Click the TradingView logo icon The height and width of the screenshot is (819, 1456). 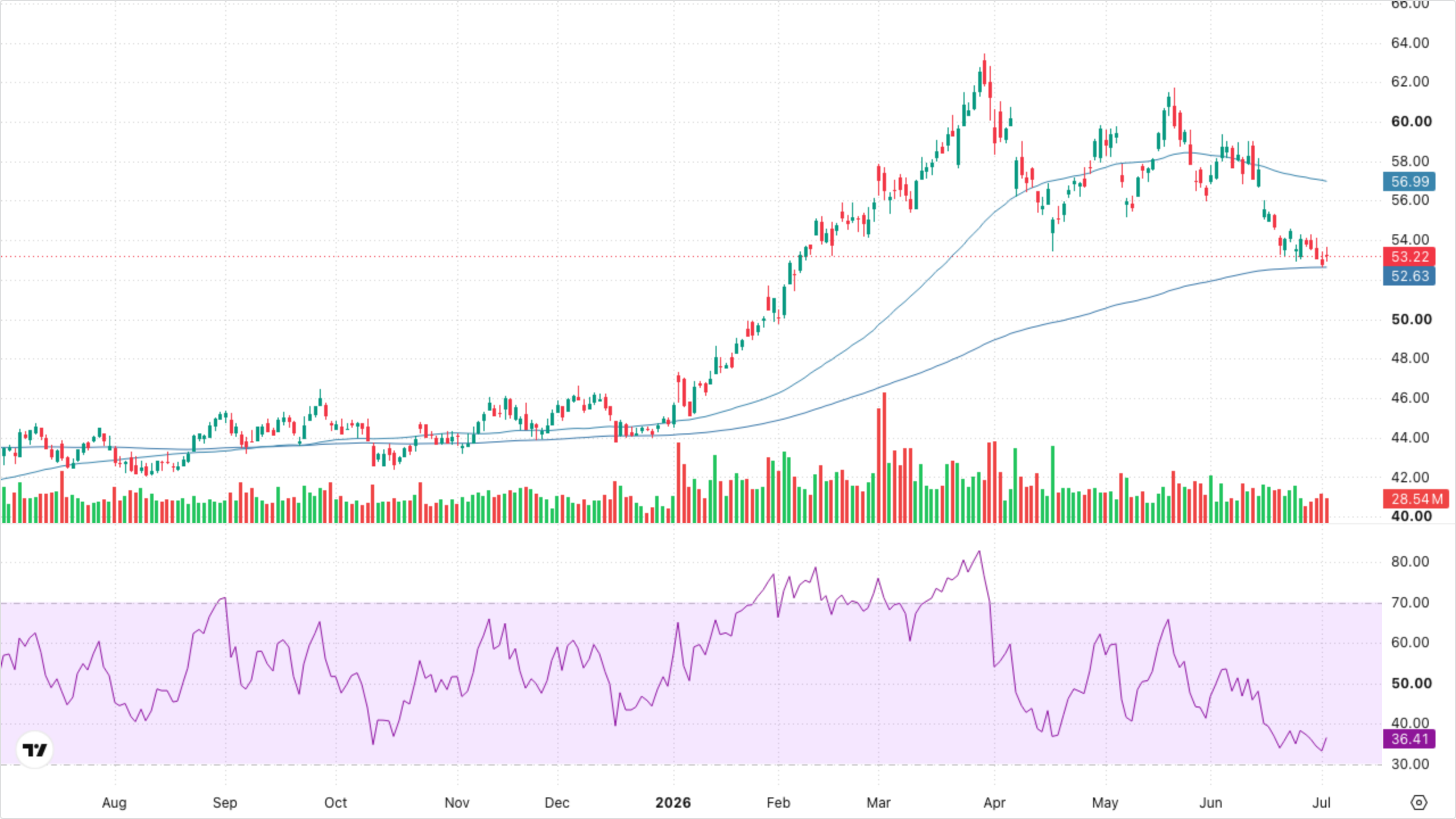(35, 750)
